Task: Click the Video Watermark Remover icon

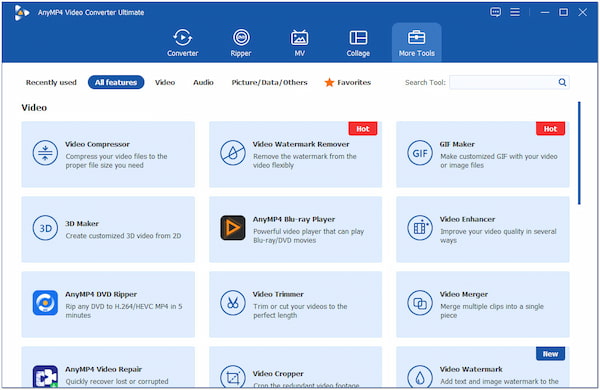Action: 233,153
